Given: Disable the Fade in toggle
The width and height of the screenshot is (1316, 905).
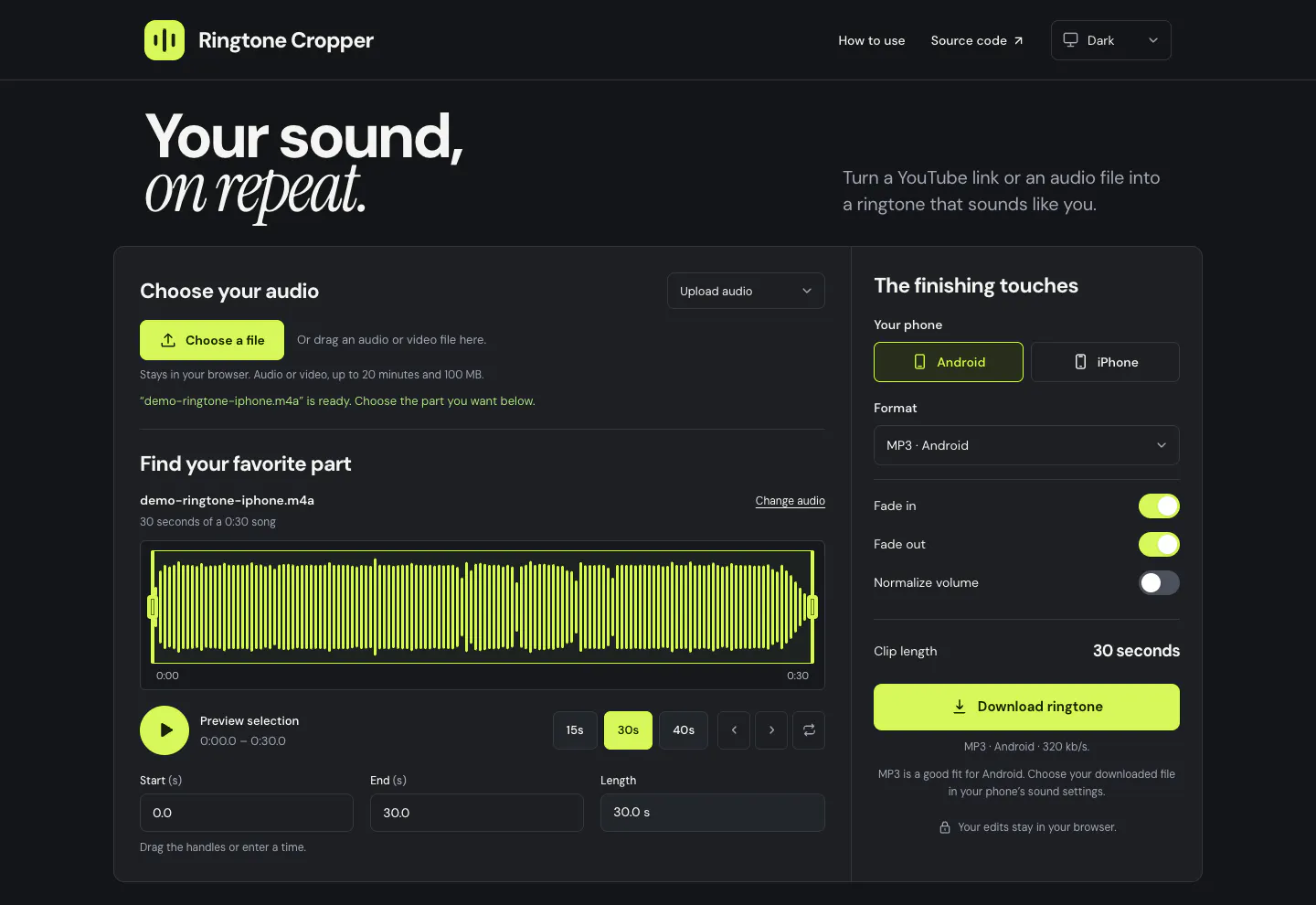Looking at the screenshot, I should click(x=1159, y=506).
